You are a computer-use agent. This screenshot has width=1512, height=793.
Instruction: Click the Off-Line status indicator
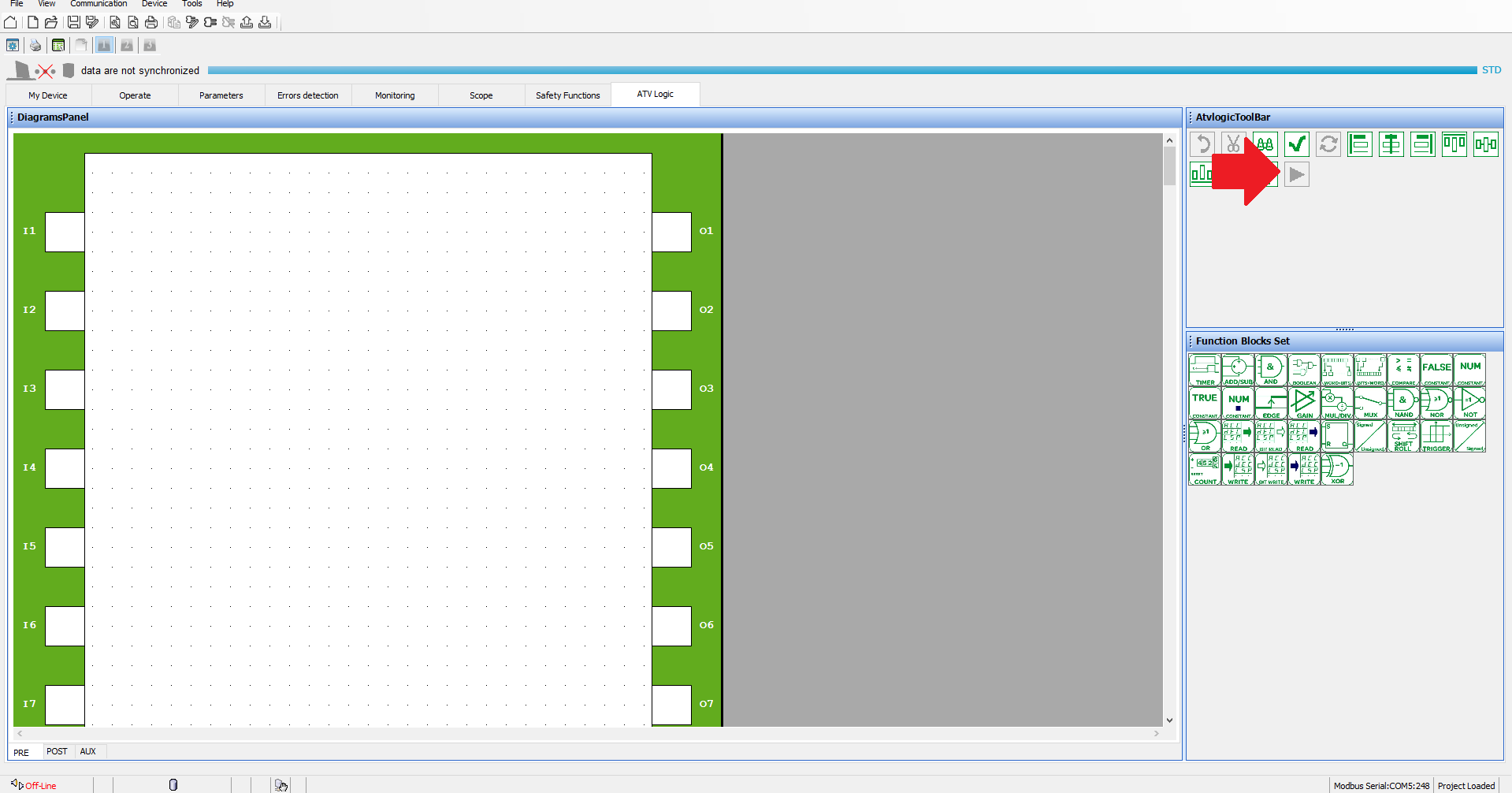pos(34,785)
